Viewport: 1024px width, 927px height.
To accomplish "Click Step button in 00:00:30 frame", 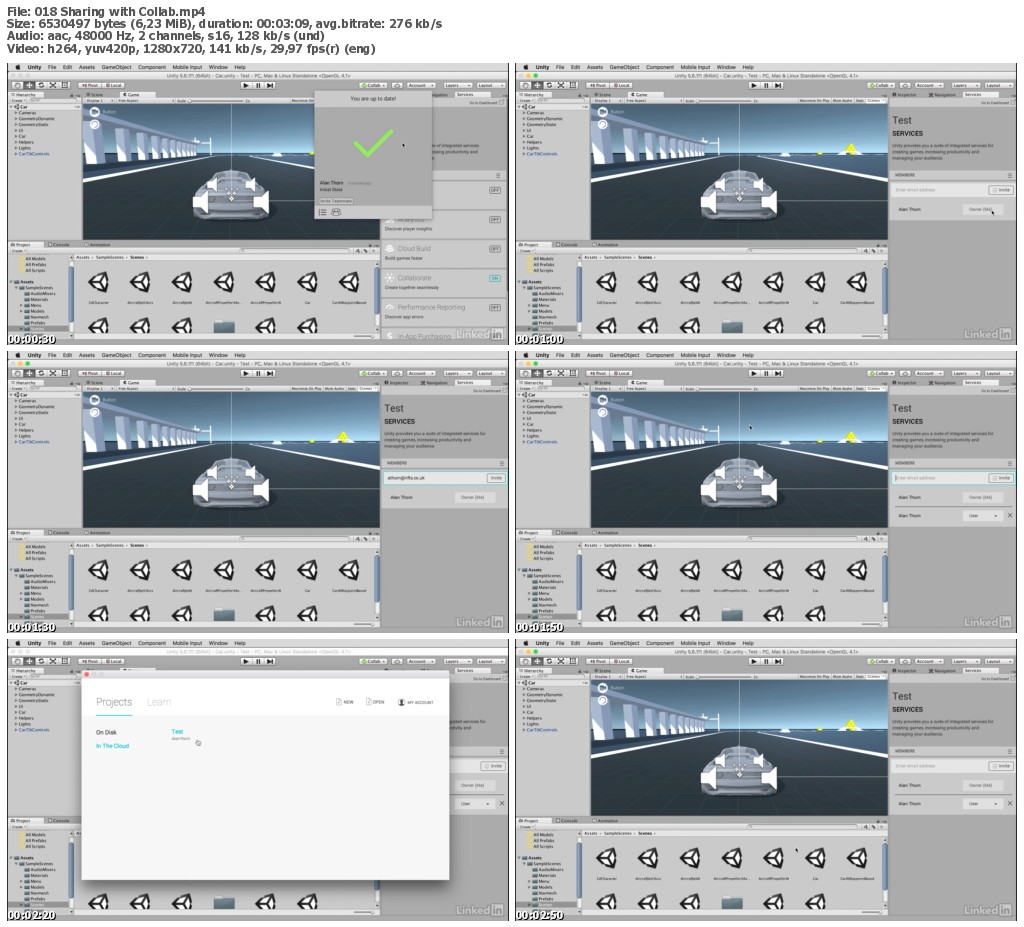I will click(270, 85).
